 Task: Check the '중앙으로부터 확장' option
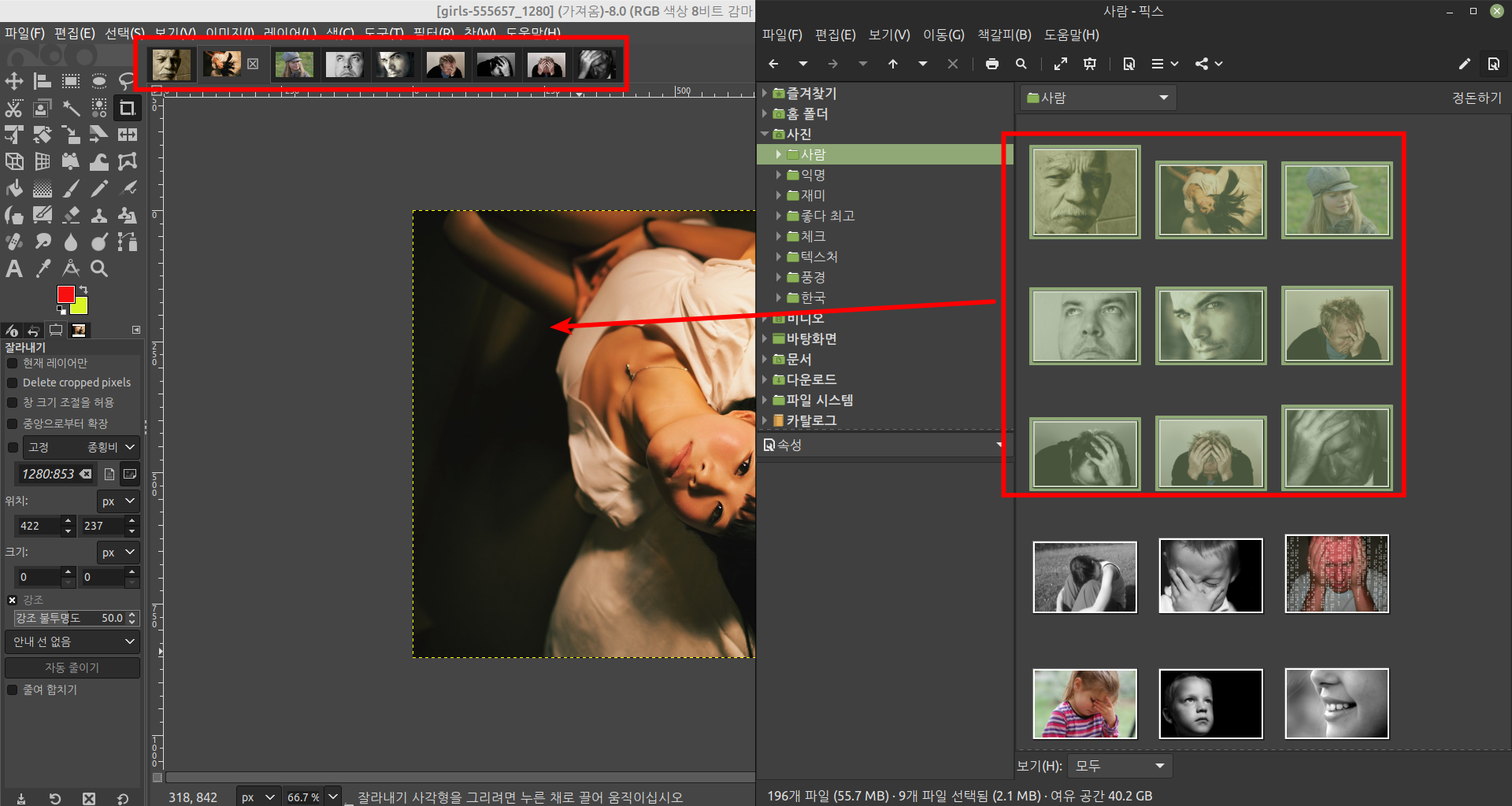[x=13, y=423]
